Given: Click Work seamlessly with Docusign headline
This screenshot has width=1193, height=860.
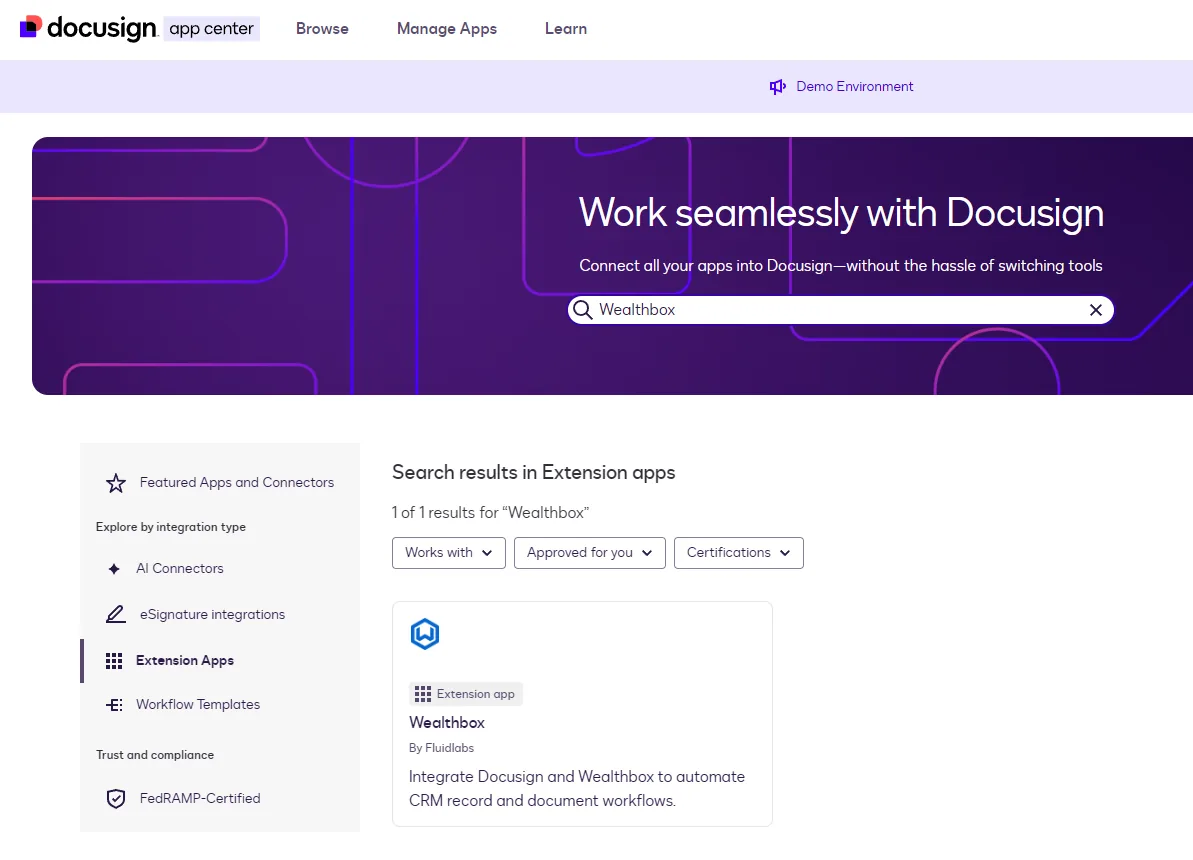Looking at the screenshot, I should [841, 212].
